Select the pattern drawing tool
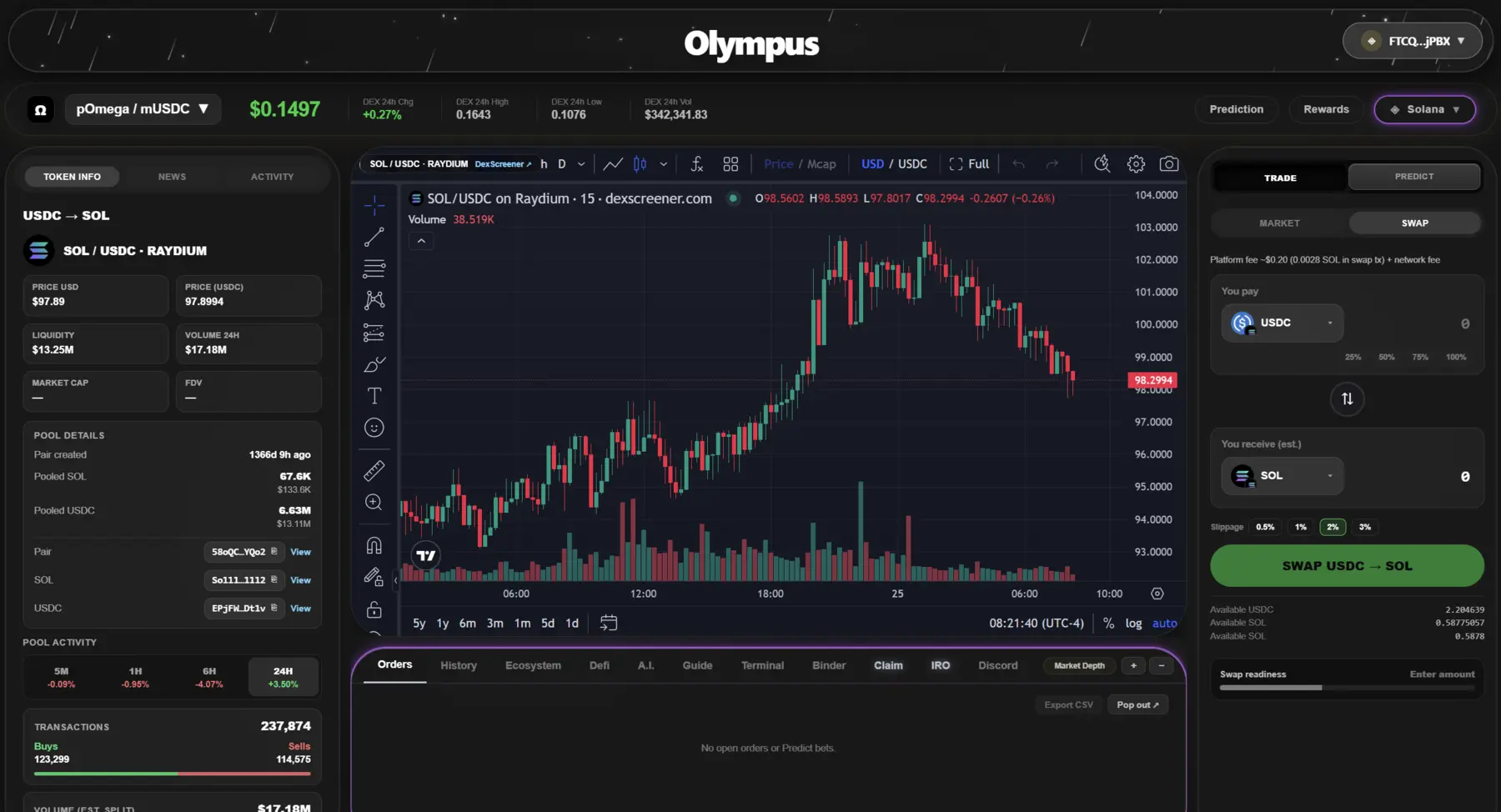1501x812 pixels. click(x=374, y=300)
